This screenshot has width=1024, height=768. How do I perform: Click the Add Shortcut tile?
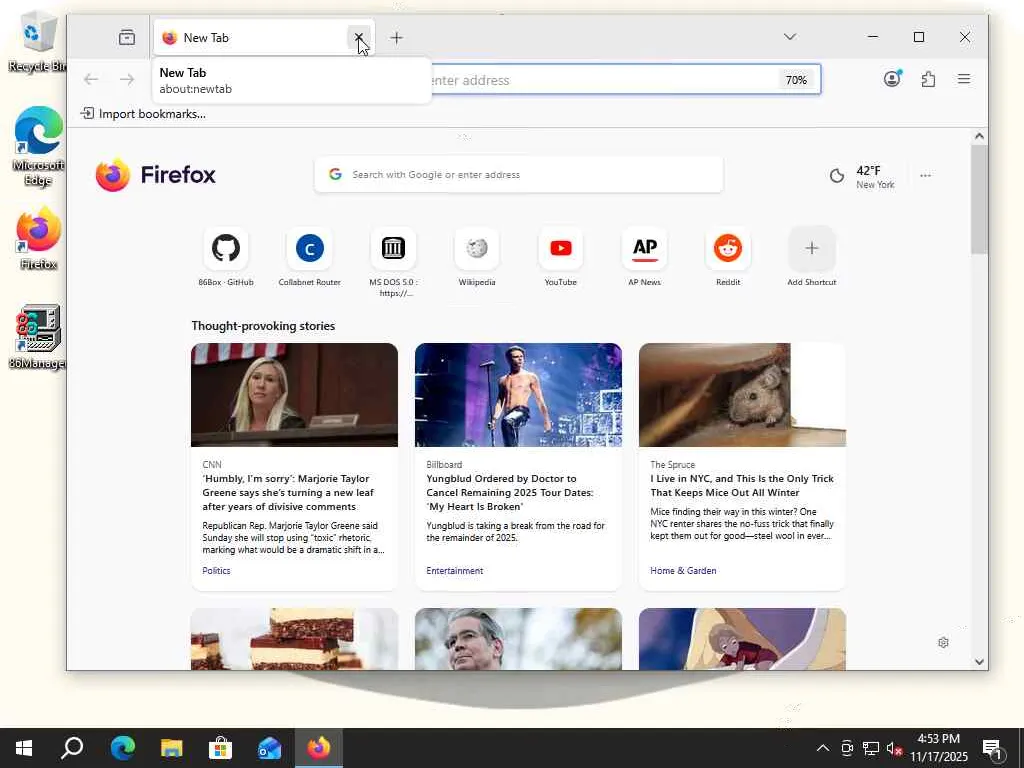(x=812, y=256)
